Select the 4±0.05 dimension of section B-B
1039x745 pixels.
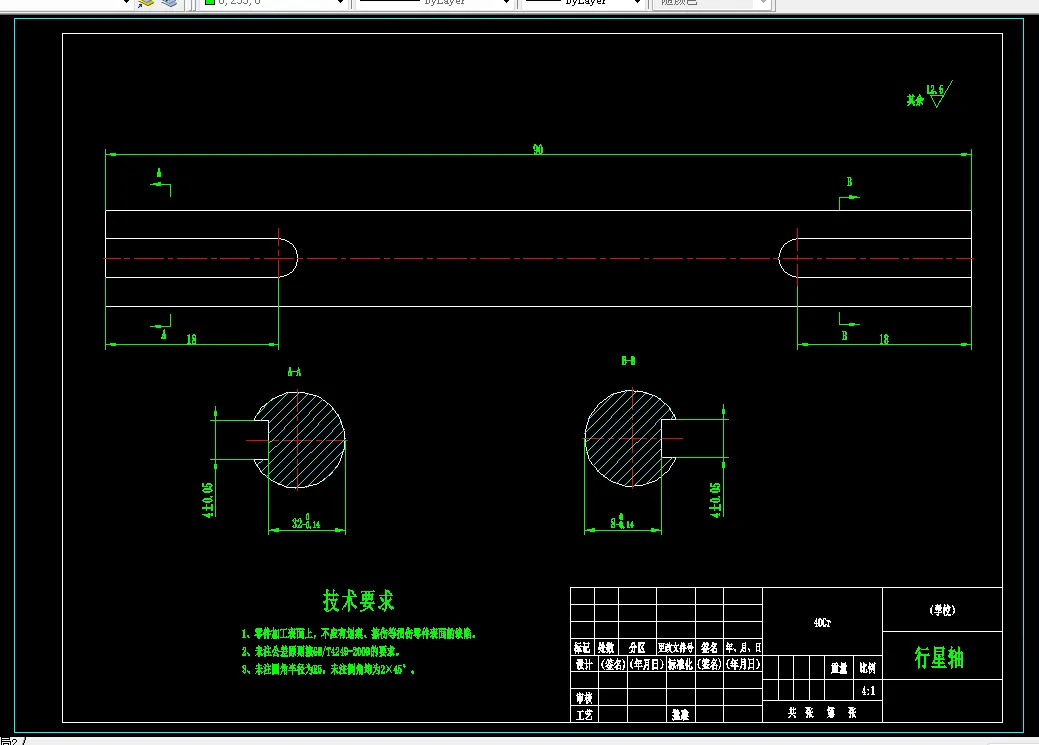tap(715, 500)
